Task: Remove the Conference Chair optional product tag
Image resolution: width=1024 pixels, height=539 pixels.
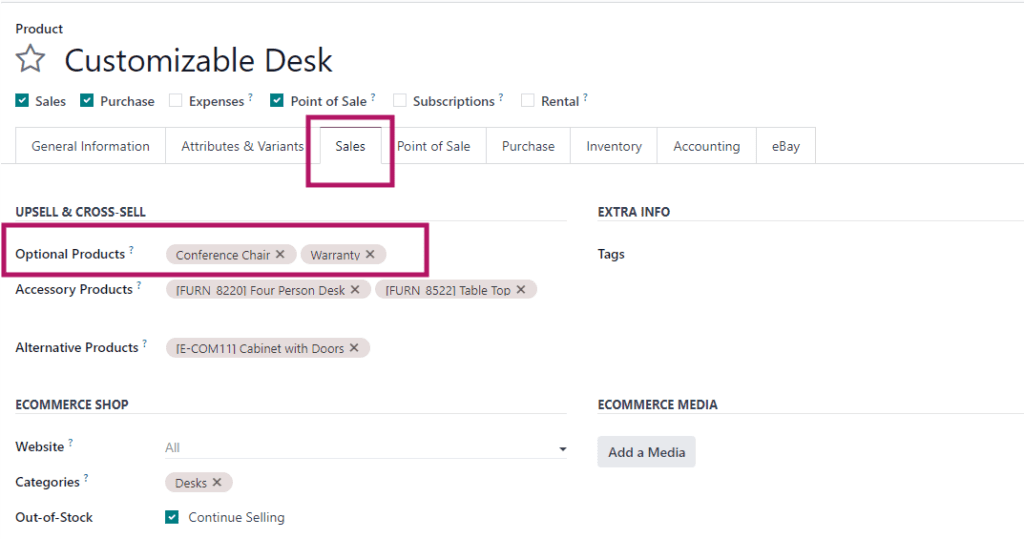Action: pyautogui.click(x=280, y=254)
